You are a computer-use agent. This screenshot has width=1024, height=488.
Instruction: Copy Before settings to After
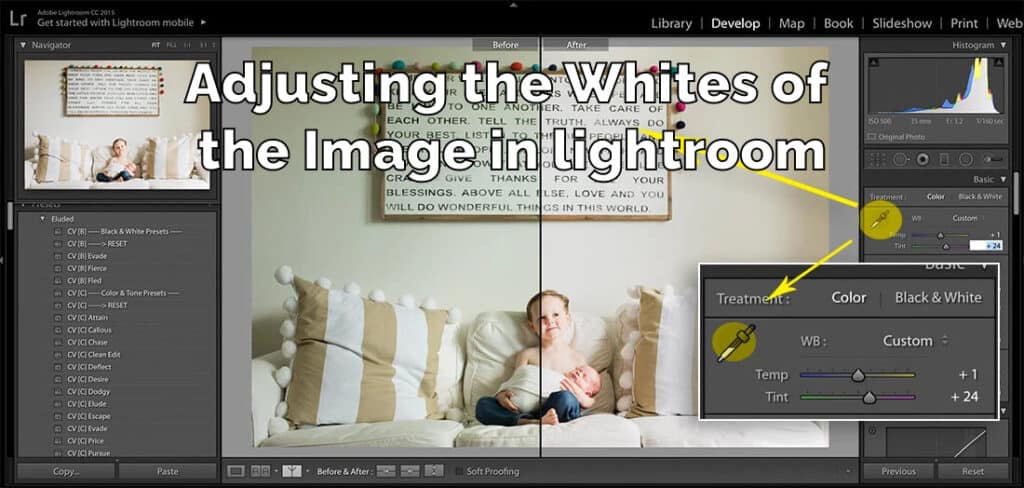[x=386, y=471]
